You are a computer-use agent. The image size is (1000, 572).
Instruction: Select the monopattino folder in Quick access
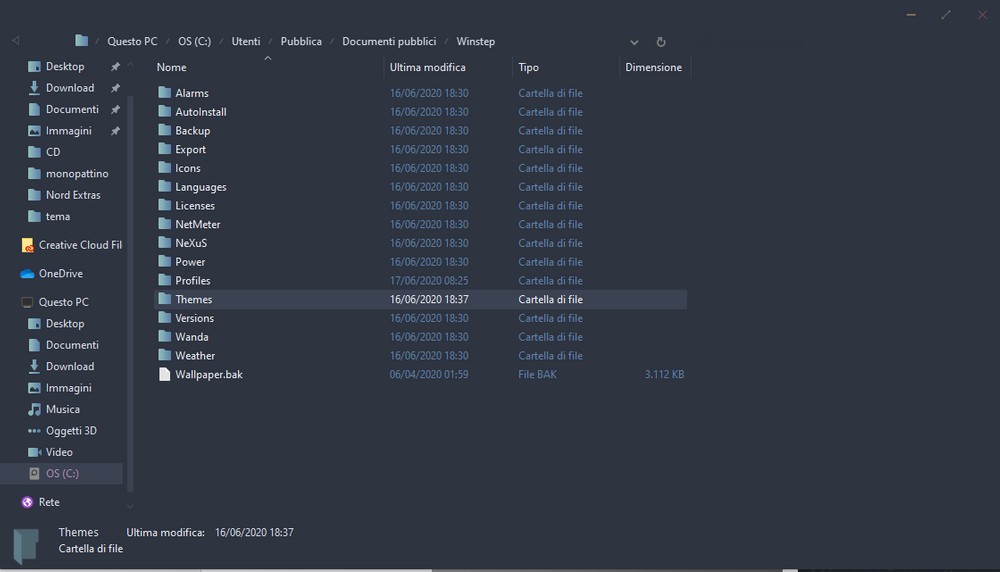(x=77, y=174)
